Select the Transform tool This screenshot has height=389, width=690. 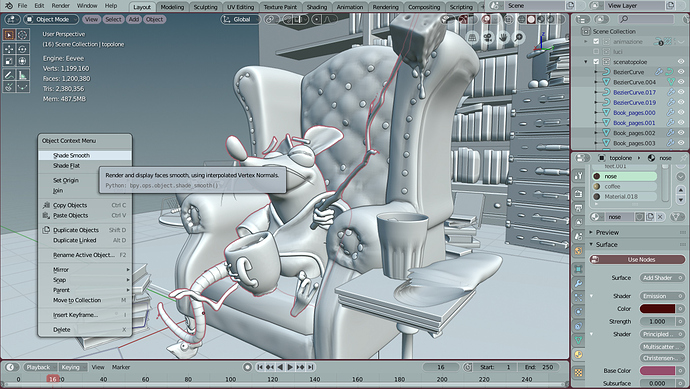[x=22, y=61]
